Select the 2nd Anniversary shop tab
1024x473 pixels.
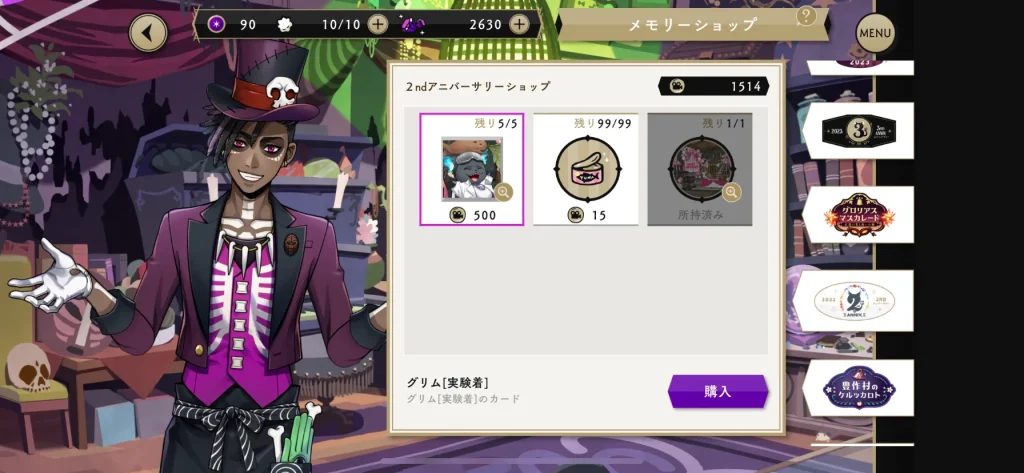tap(857, 301)
